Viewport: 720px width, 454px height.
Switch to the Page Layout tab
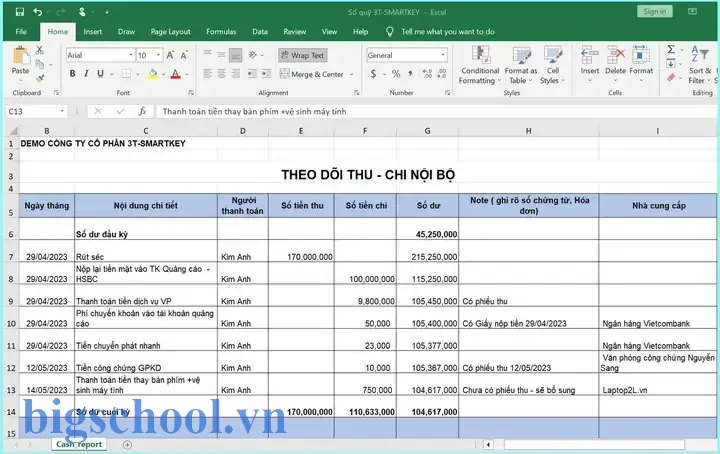pyautogui.click(x=170, y=32)
